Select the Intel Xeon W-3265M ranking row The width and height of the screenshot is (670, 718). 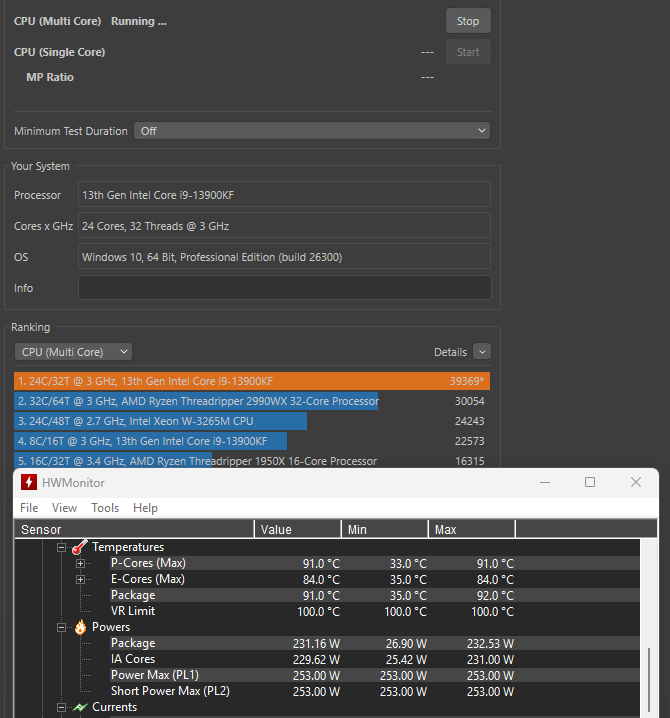pyautogui.click(x=252, y=421)
